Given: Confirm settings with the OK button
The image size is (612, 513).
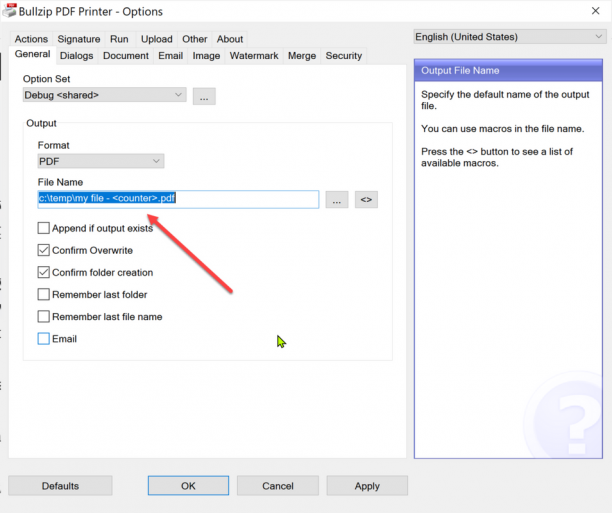Looking at the screenshot, I should pyautogui.click(x=188, y=486).
